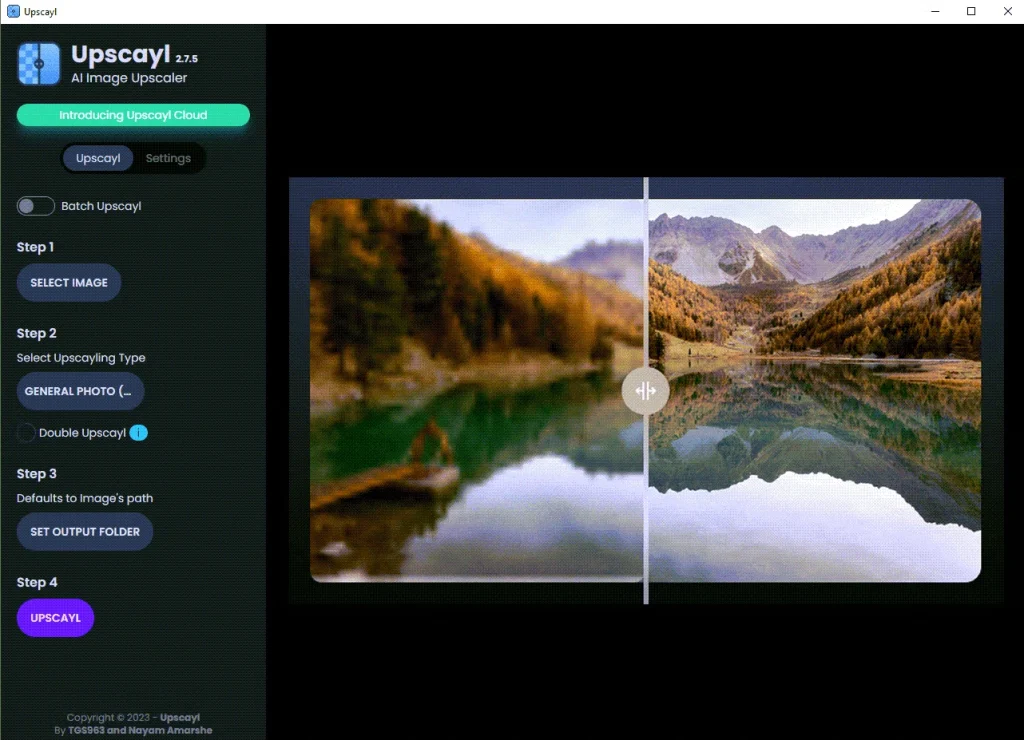
Task: Open the General Photo upscaling type dropdown
Action: coord(80,391)
